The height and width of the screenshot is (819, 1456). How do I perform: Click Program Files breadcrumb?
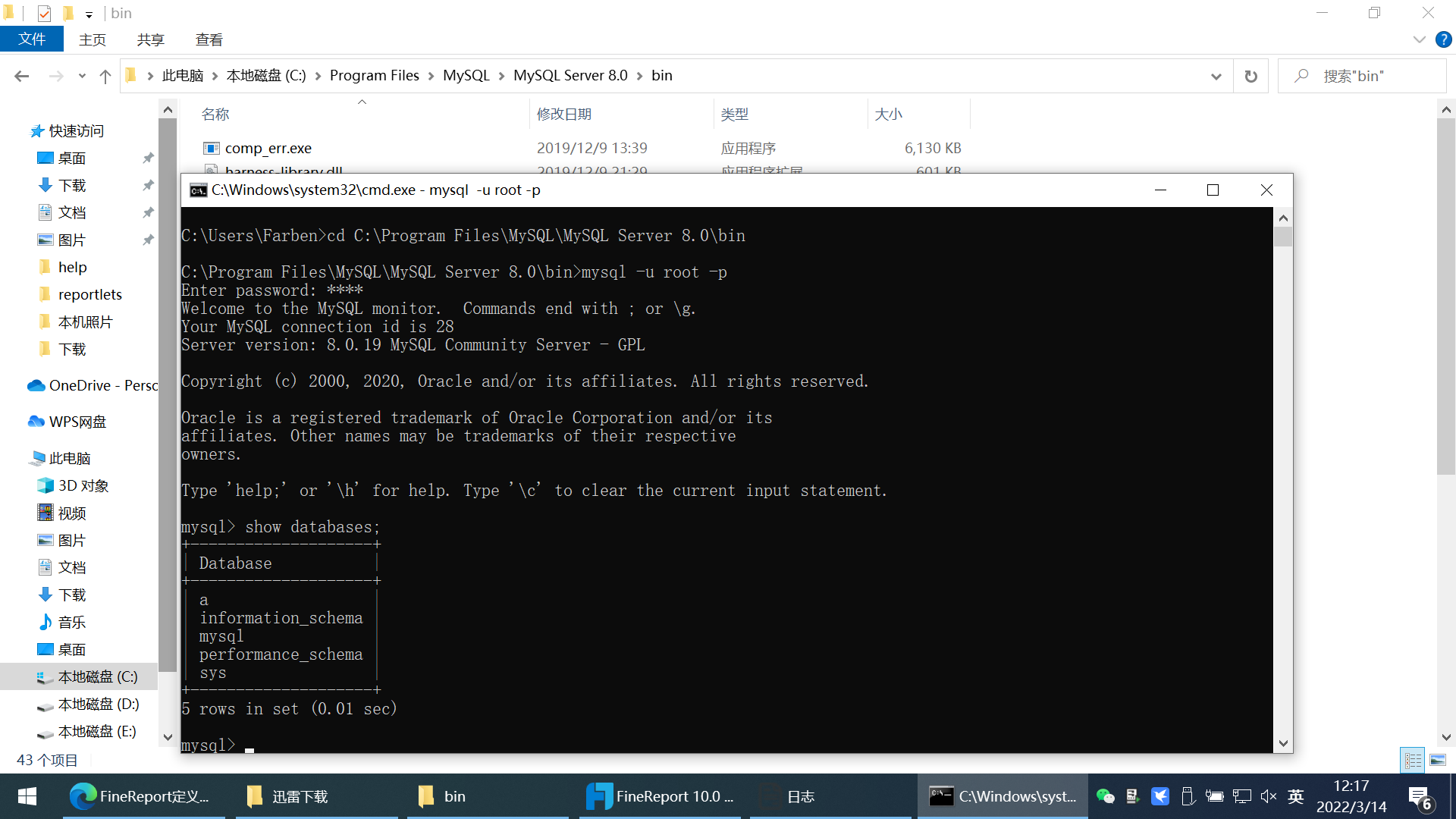(x=374, y=75)
